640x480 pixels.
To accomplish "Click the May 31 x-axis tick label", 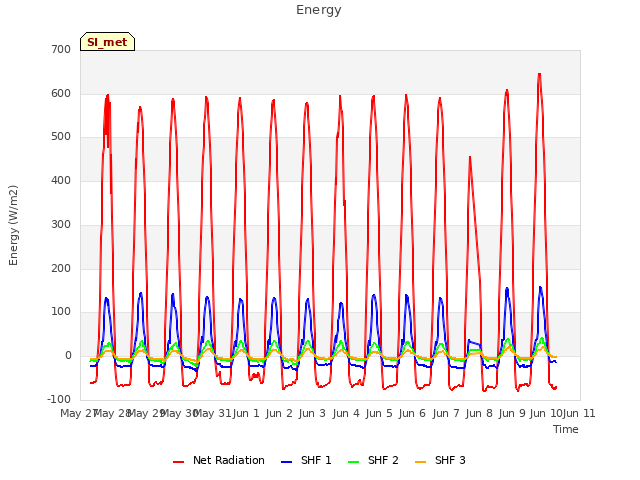I will point(212,413).
